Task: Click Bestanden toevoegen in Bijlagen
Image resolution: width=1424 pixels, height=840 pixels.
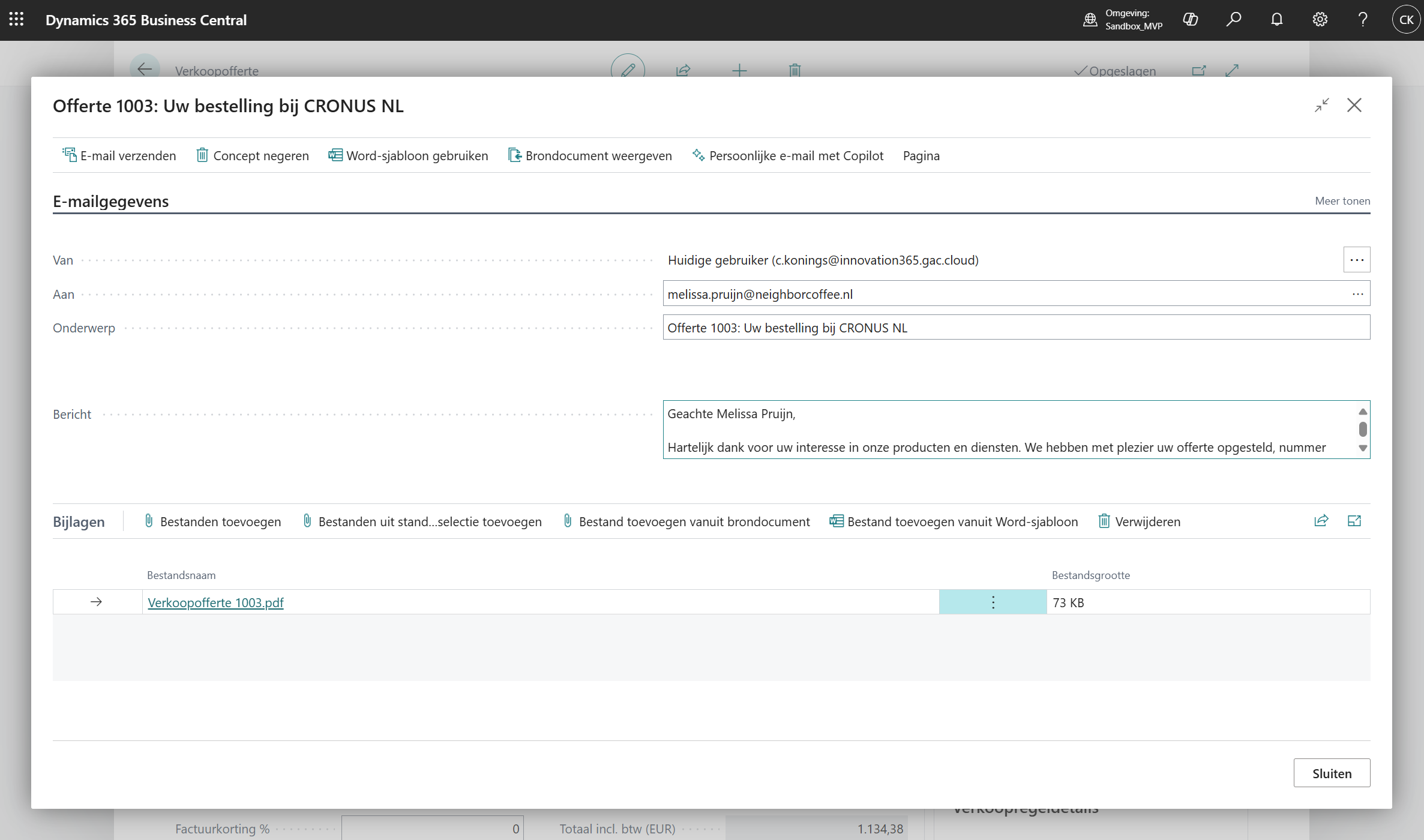Action: point(212,521)
